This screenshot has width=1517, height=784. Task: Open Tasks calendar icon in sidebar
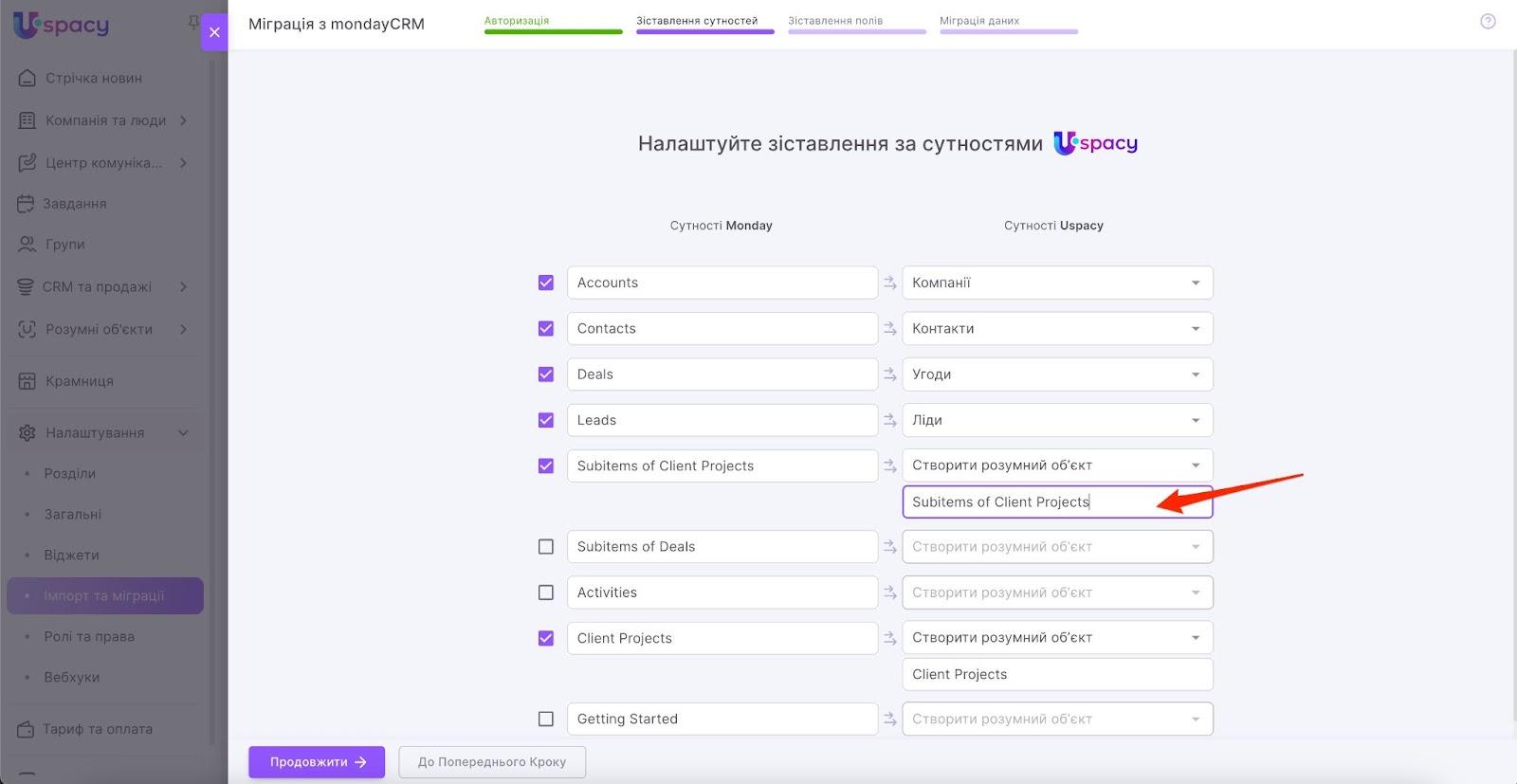pyautogui.click(x=26, y=204)
